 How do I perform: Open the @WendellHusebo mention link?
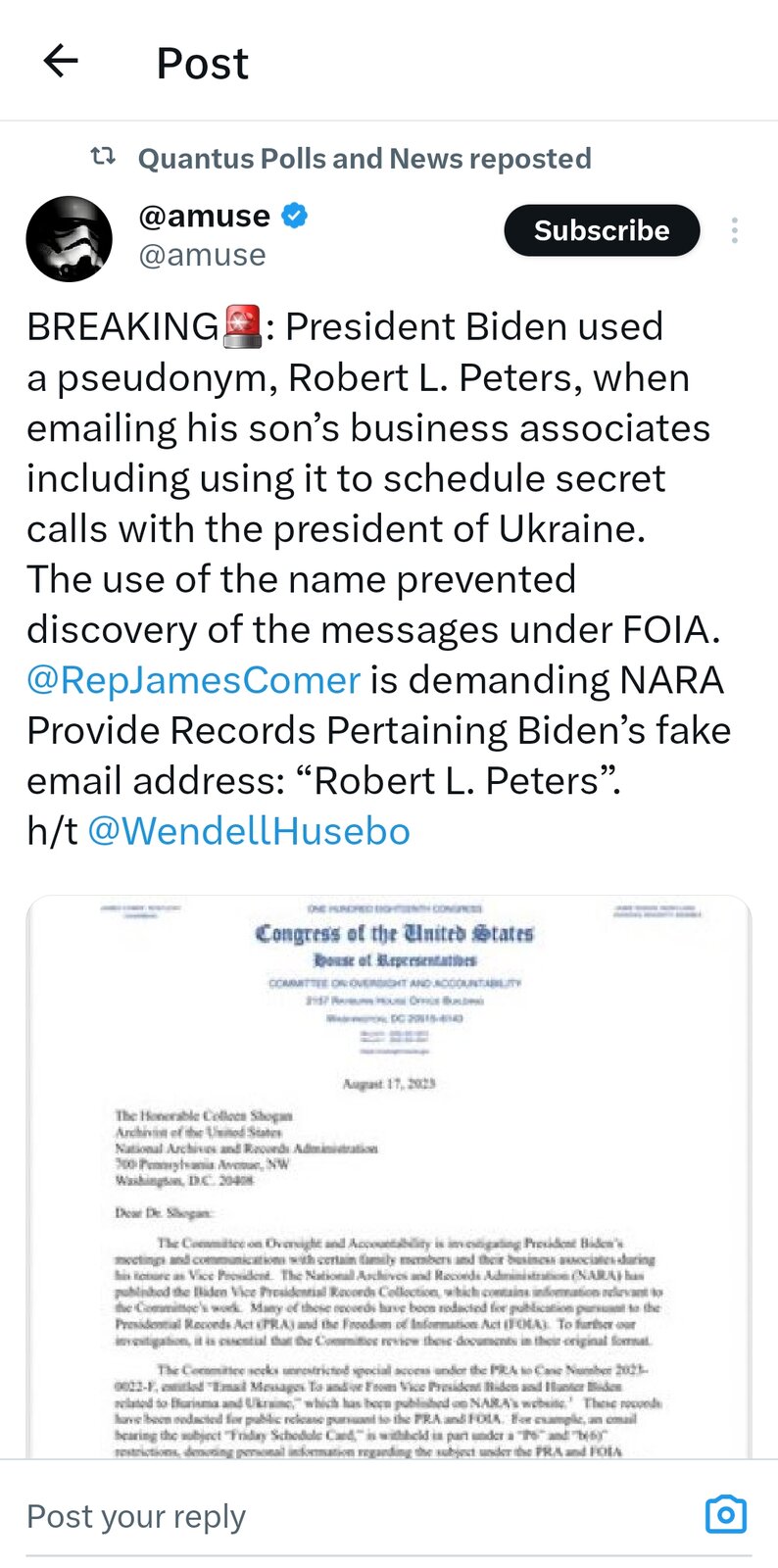point(249,831)
